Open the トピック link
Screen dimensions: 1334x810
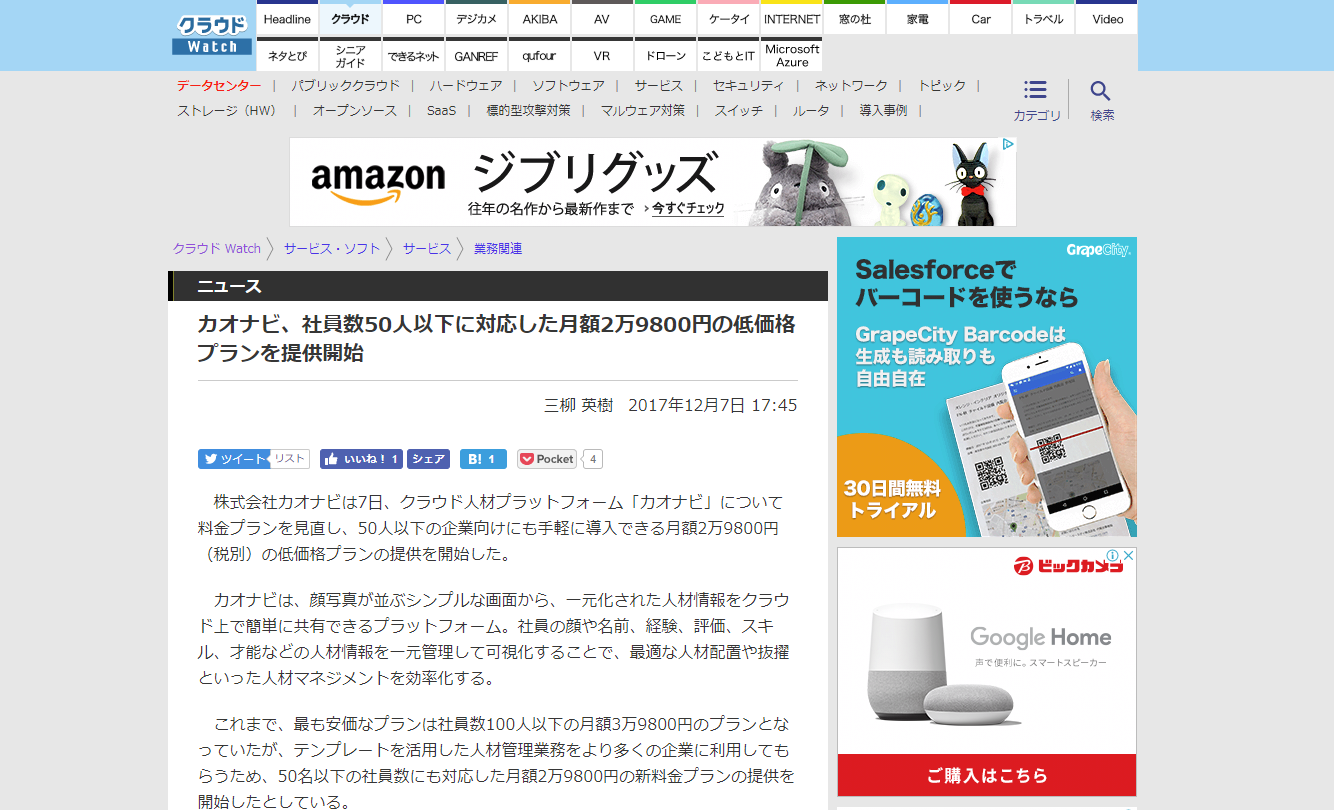pos(942,86)
